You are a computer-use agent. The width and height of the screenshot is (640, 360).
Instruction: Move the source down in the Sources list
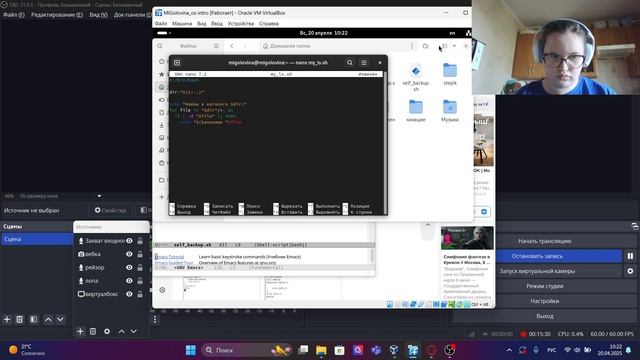pyautogui.click(x=134, y=331)
